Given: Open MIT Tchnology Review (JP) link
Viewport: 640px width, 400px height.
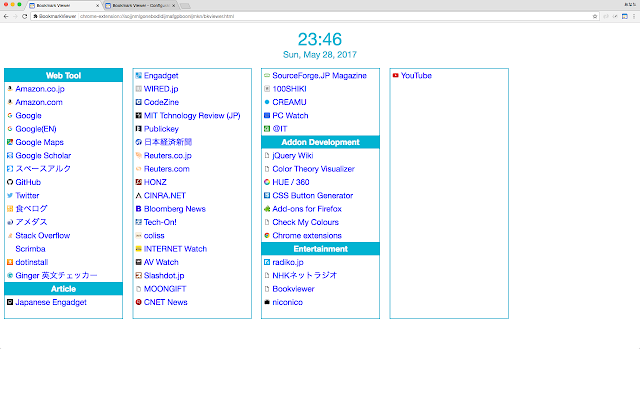Looking at the screenshot, I should (192, 116).
